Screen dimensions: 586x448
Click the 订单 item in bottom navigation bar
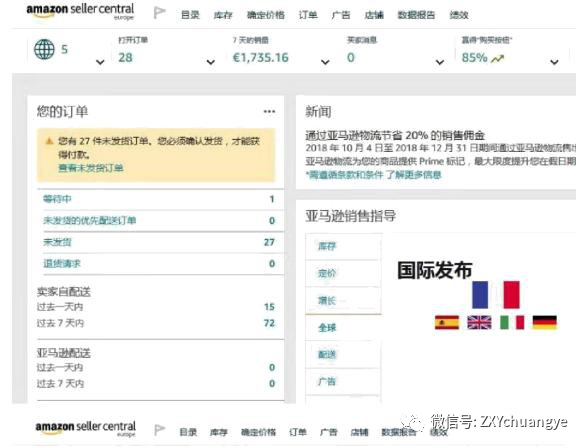tap(298, 432)
